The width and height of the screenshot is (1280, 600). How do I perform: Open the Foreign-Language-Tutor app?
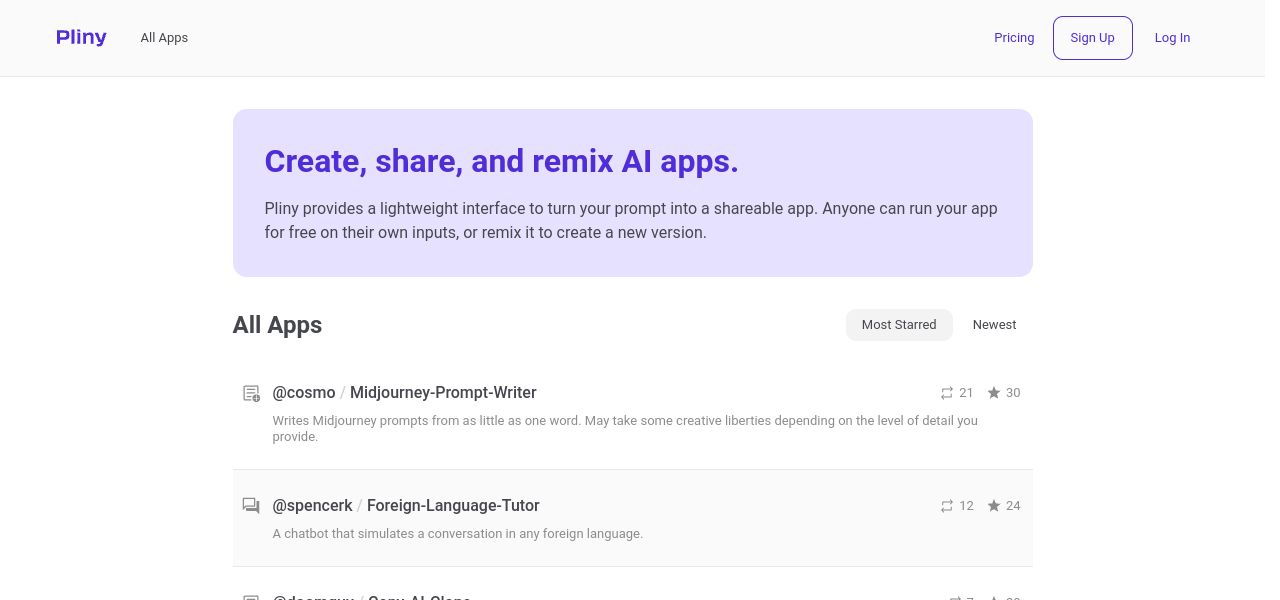[x=453, y=506]
